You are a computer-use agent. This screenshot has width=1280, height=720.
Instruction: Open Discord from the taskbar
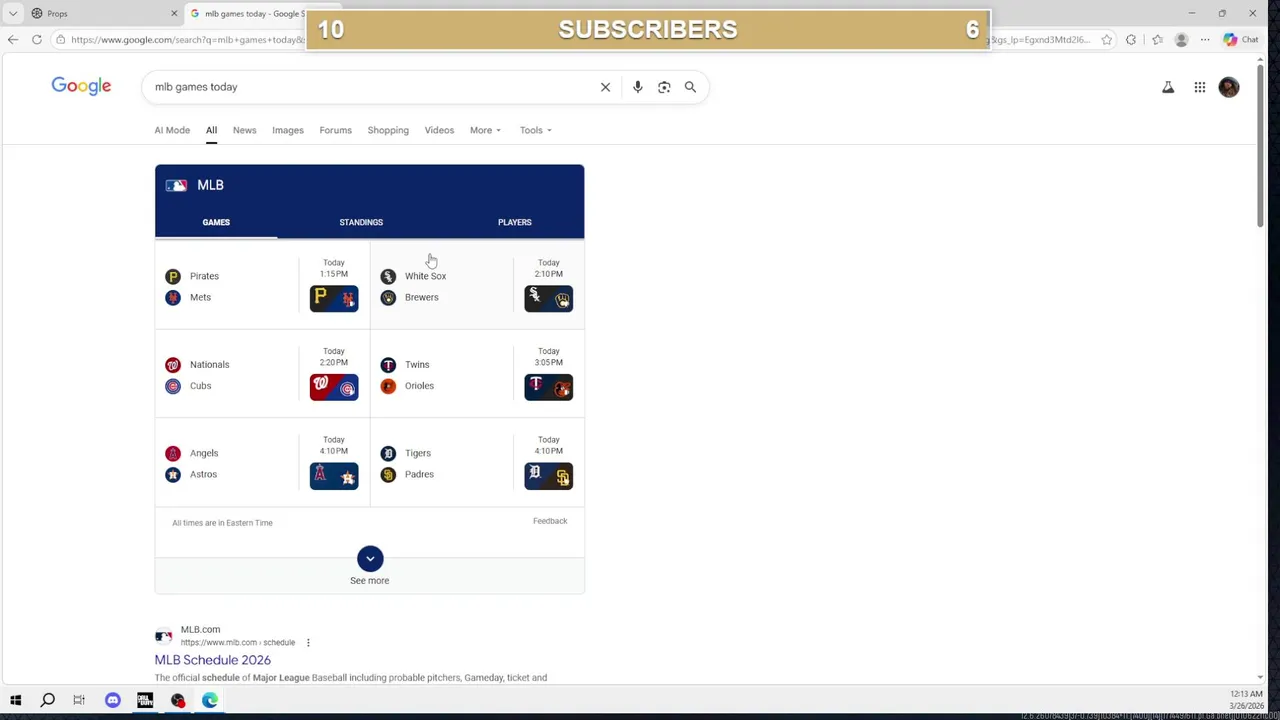pyautogui.click(x=112, y=700)
